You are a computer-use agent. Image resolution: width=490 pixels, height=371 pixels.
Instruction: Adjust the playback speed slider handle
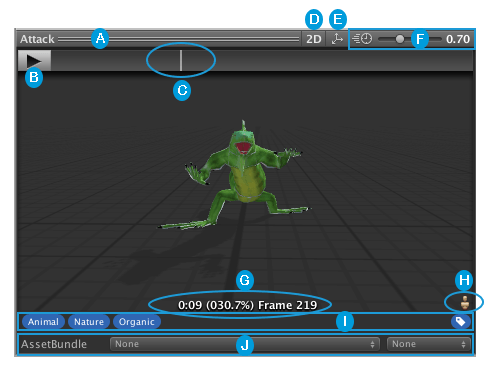[400, 39]
